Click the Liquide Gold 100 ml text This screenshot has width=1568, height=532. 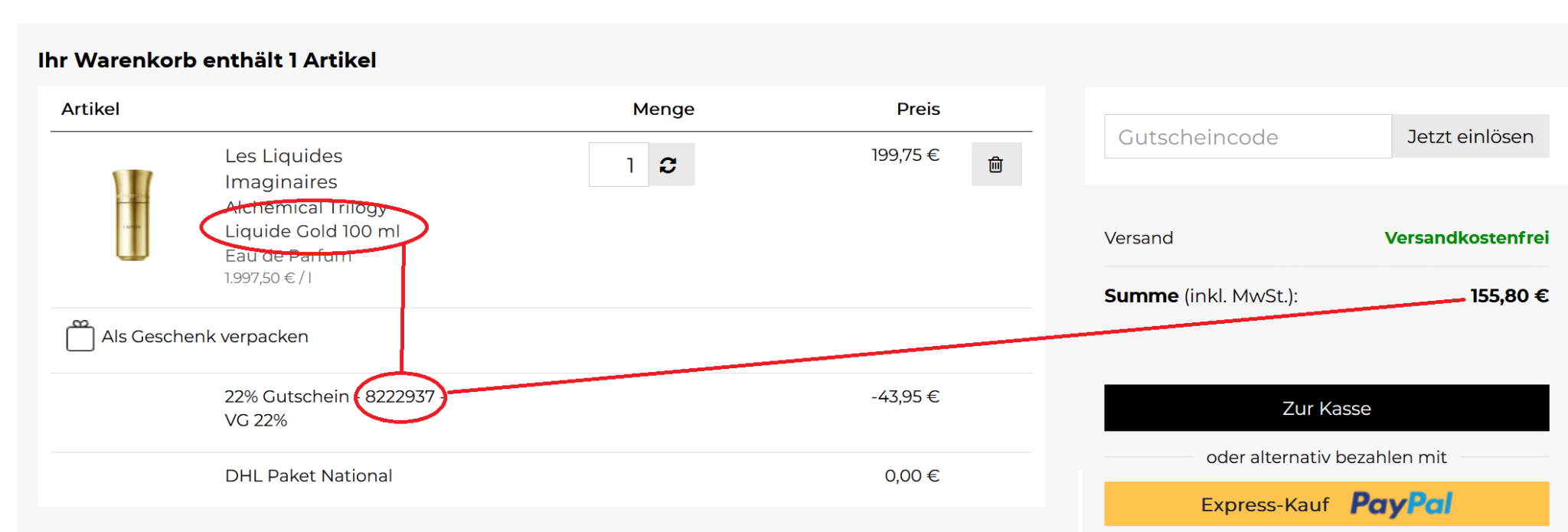point(312,231)
